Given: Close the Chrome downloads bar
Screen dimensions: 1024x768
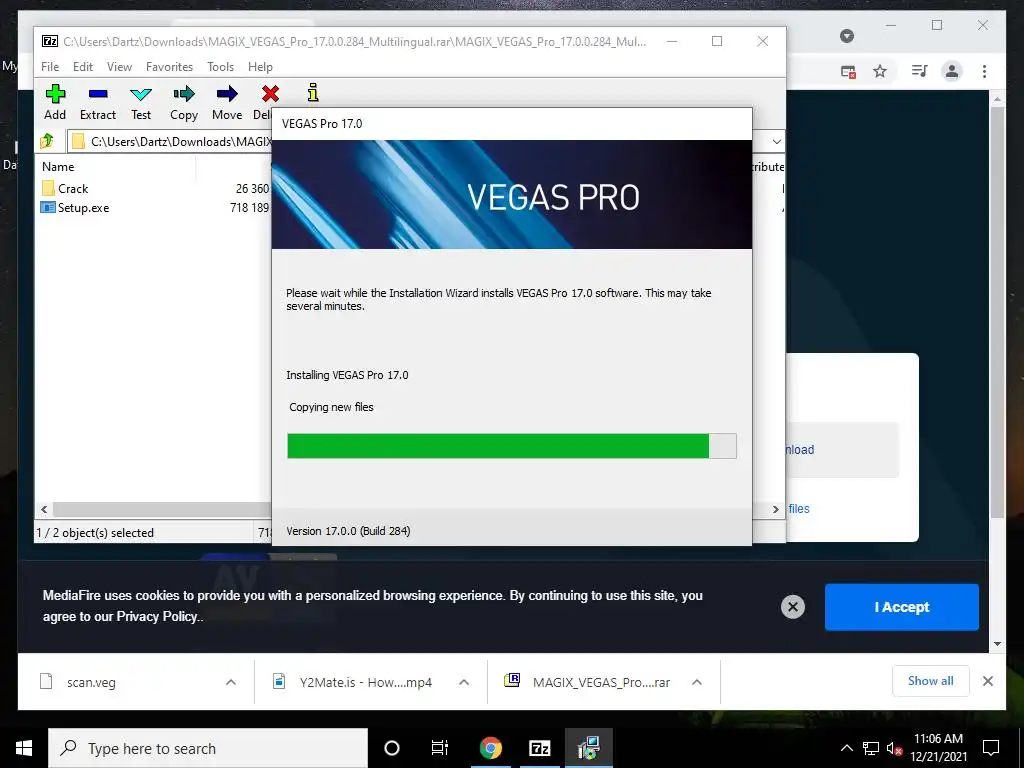Looking at the screenshot, I should [988, 681].
